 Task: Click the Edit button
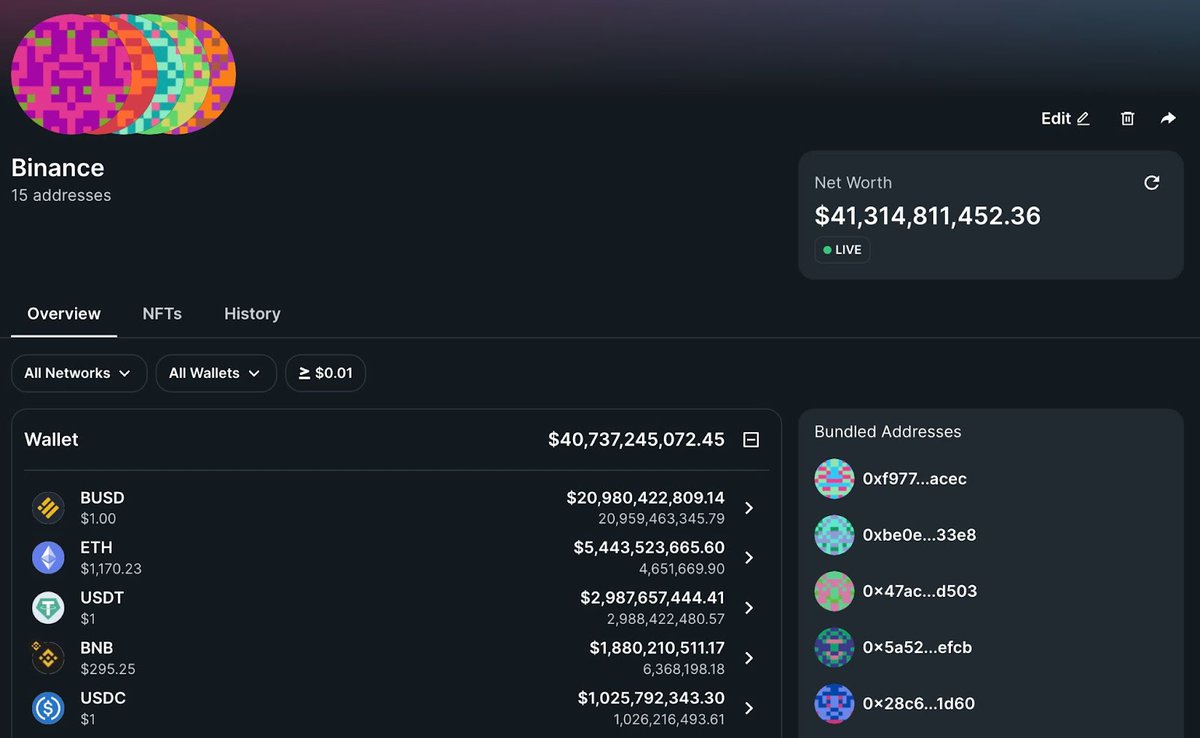1065,118
